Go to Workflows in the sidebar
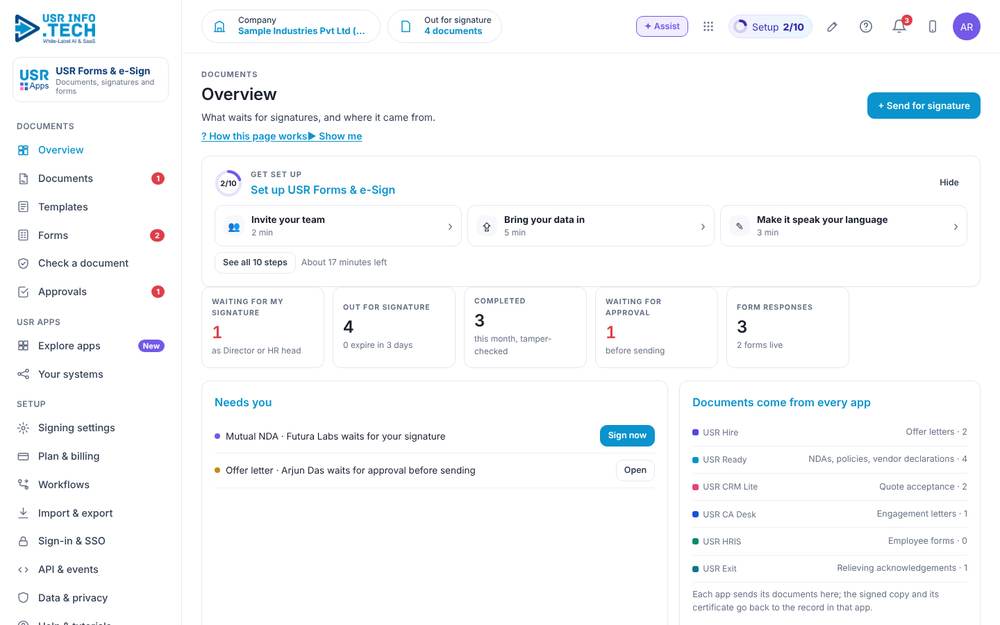Image resolution: width=1000 pixels, height=625 pixels. pyautogui.click(x=91, y=485)
